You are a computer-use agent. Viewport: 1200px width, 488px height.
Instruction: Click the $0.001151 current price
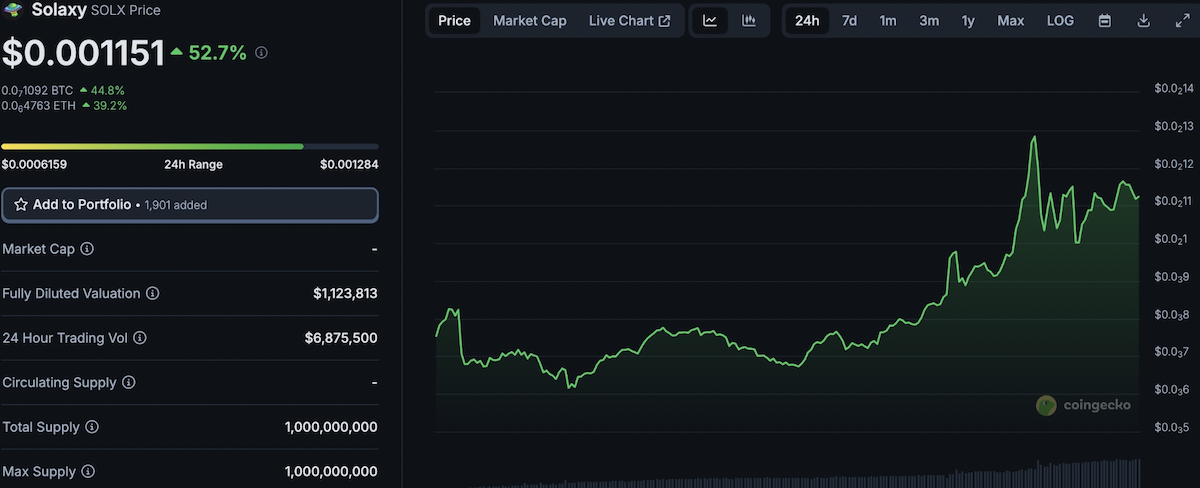click(x=83, y=53)
